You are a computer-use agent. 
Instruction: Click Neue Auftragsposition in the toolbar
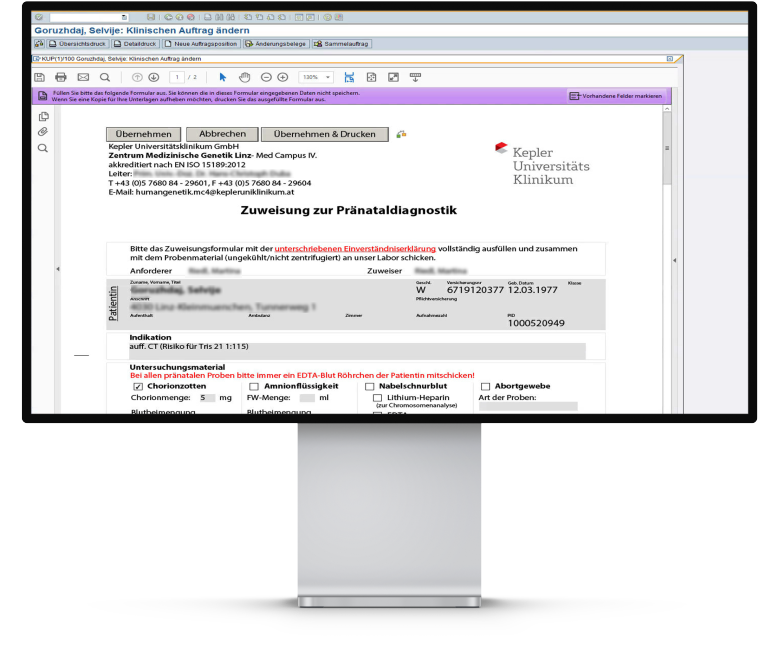pyautogui.click(x=199, y=44)
